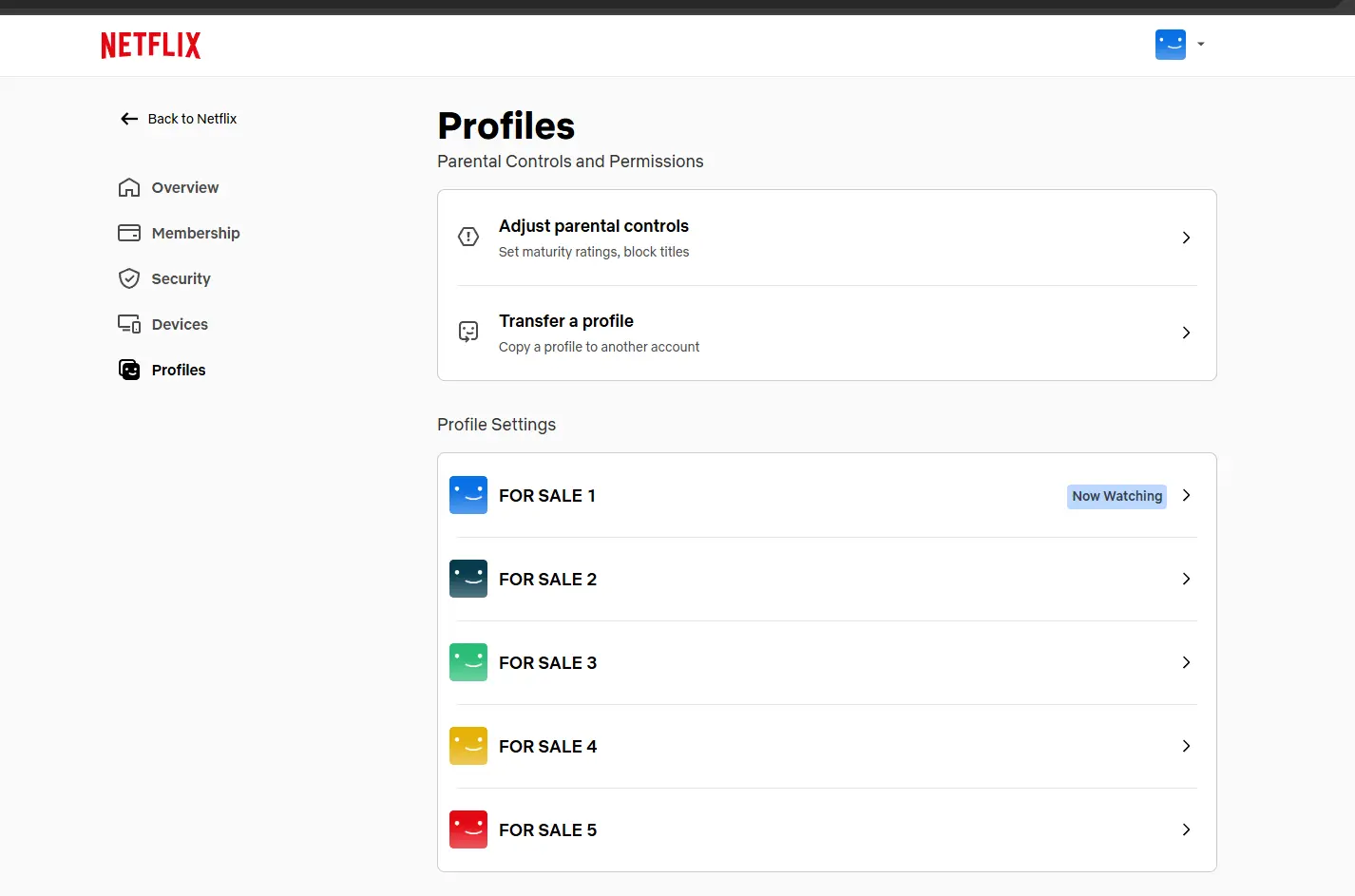Click the Security shield icon
Image resolution: width=1355 pixels, height=896 pixels.
click(x=129, y=278)
